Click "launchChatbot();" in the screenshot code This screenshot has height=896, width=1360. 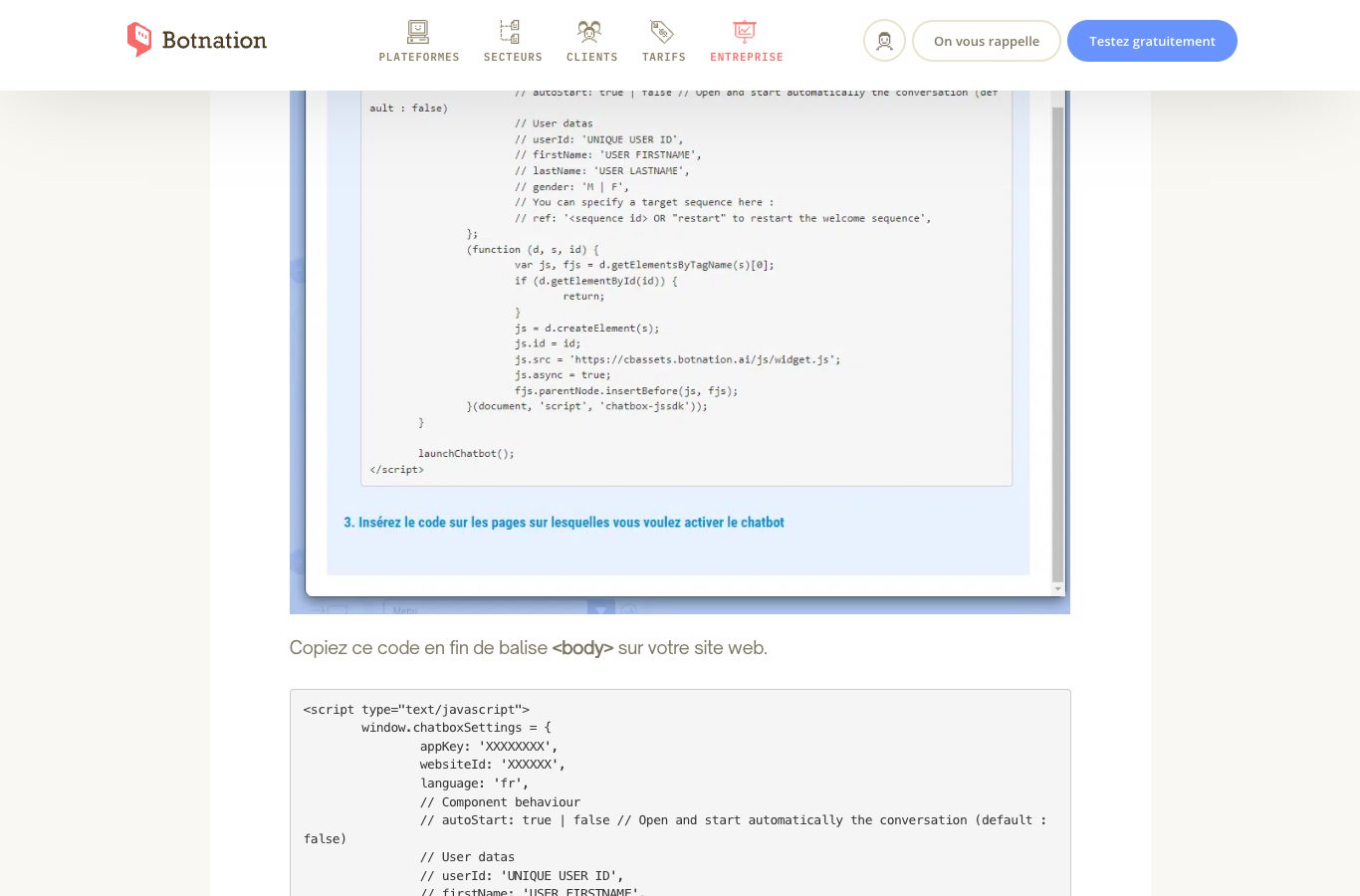pyautogui.click(x=466, y=453)
